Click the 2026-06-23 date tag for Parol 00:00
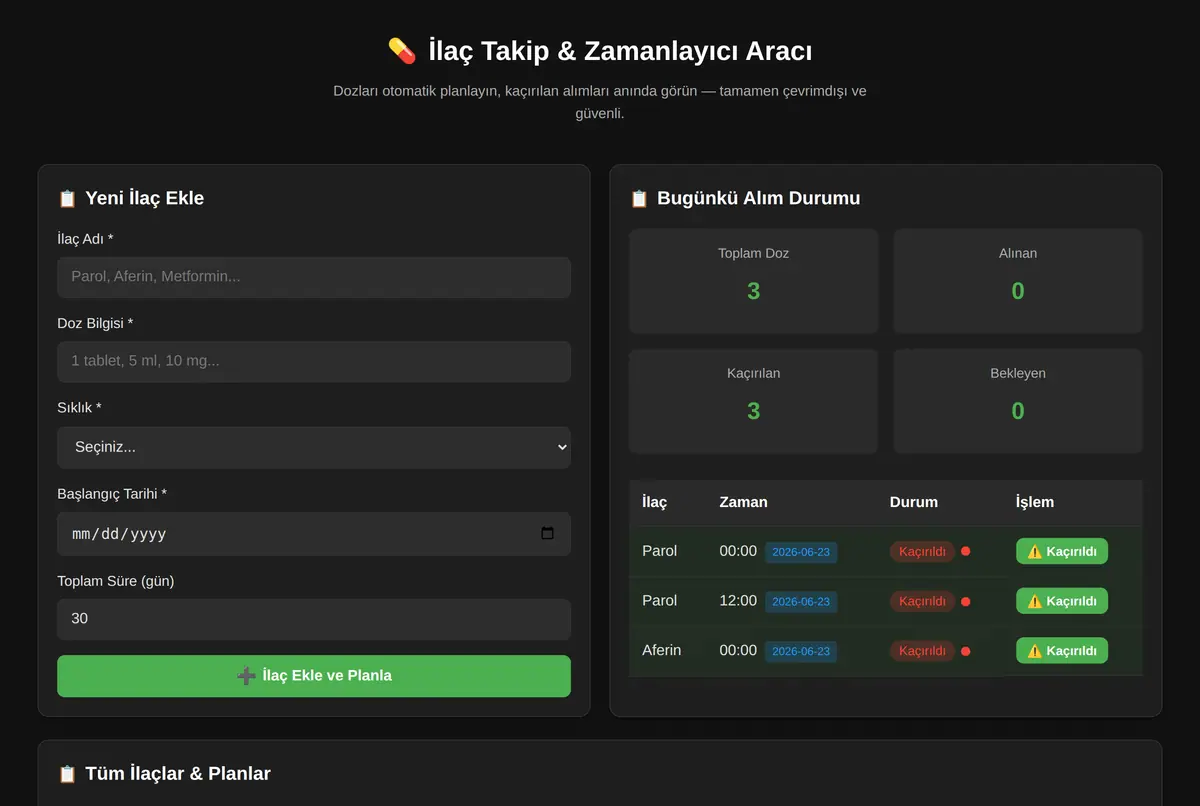The height and width of the screenshot is (806, 1200). (x=801, y=552)
